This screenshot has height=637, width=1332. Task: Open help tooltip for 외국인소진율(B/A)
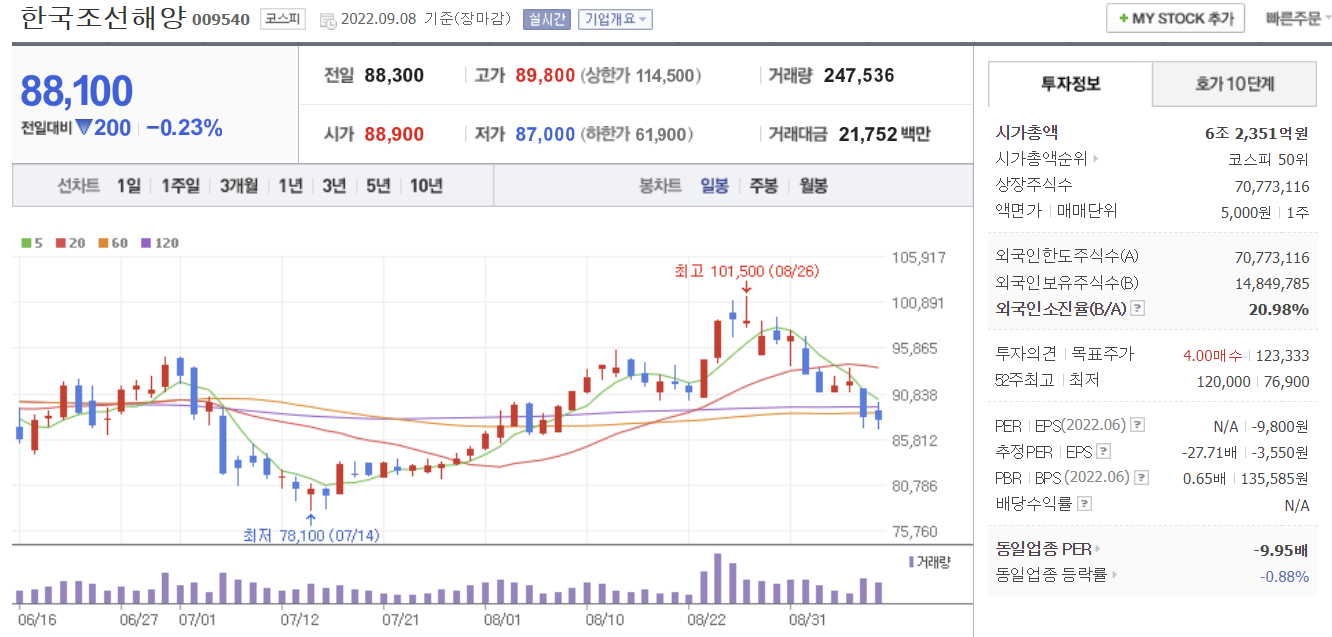point(1137,308)
